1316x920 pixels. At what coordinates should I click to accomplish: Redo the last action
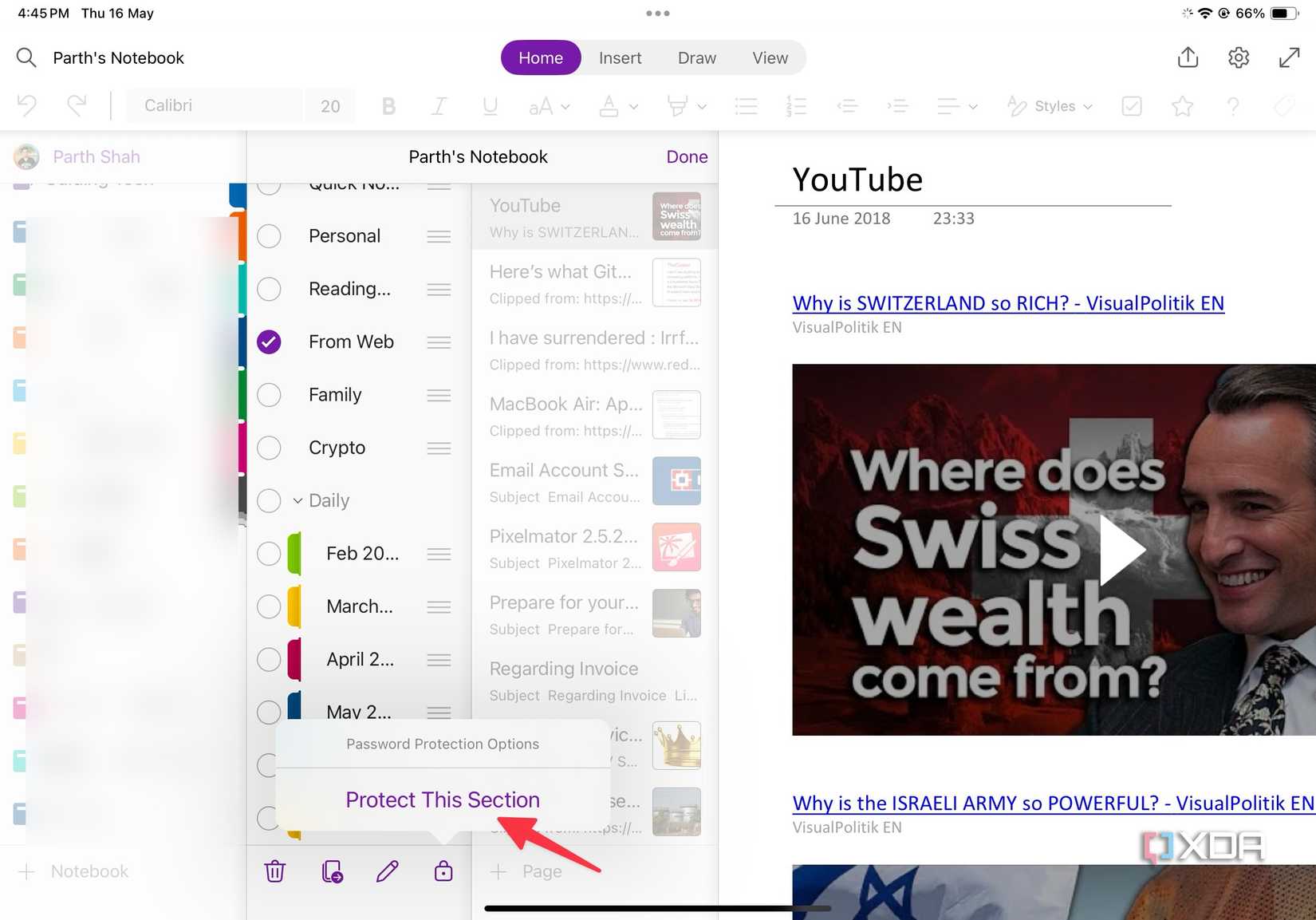(77, 105)
